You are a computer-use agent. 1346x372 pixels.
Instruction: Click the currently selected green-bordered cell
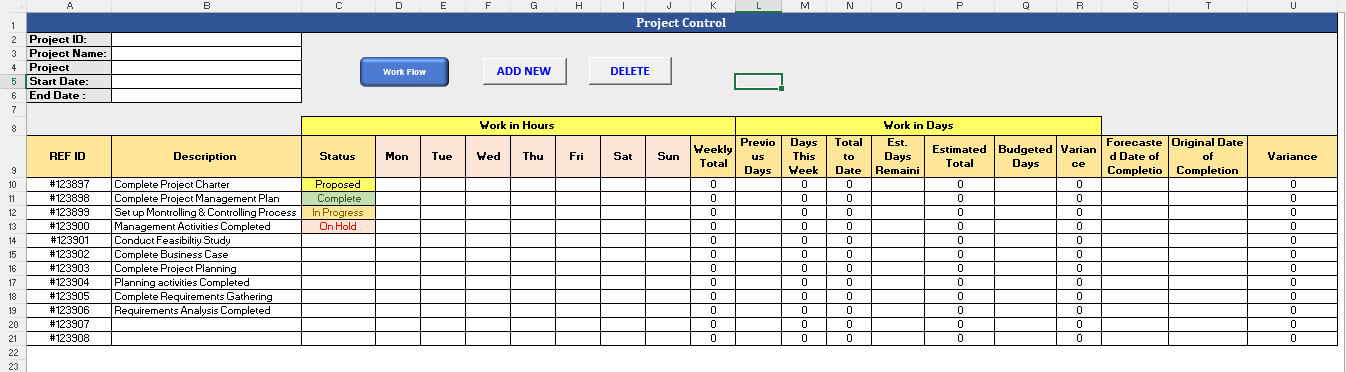758,81
